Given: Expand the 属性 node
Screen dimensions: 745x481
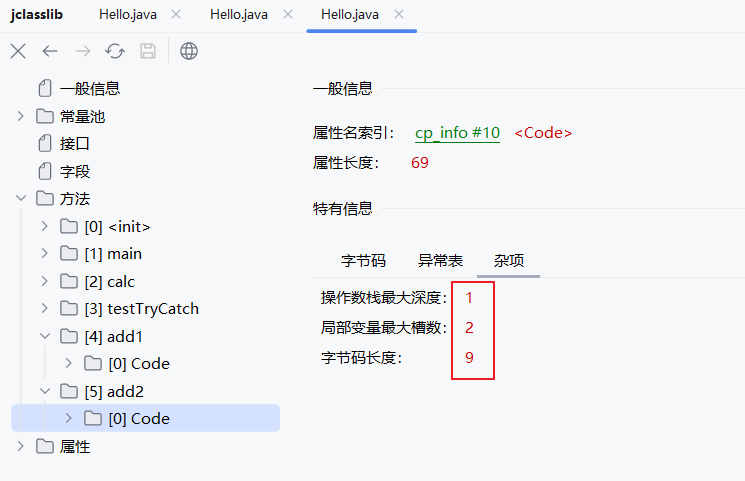Looking at the screenshot, I should point(20,446).
